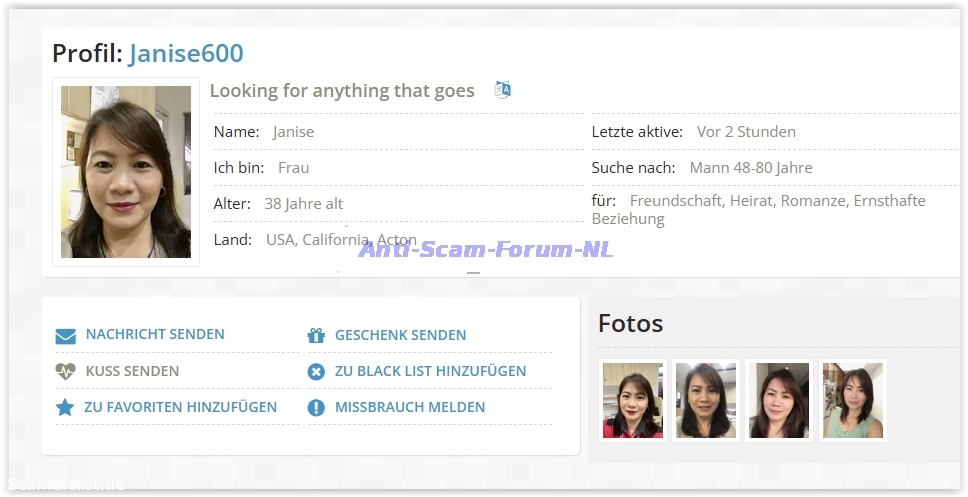Click Zu Favoriten hinzufügen text

click(180, 407)
